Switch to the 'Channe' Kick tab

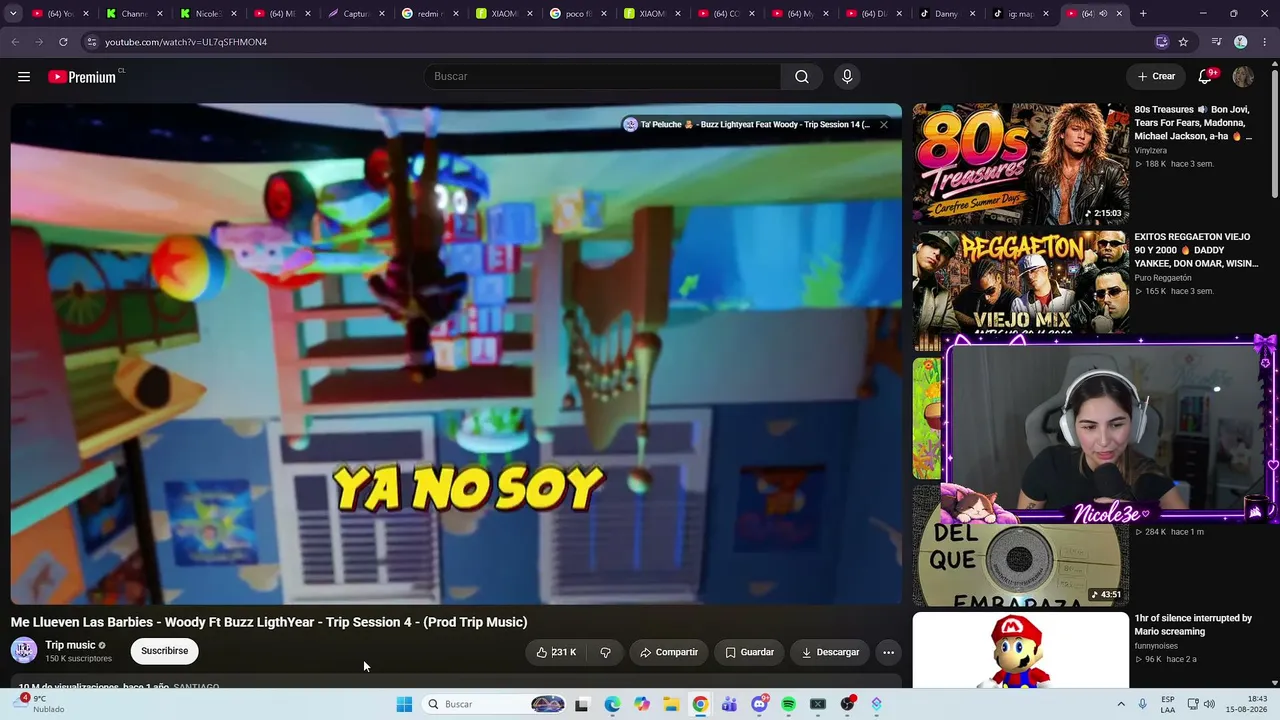(134, 14)
